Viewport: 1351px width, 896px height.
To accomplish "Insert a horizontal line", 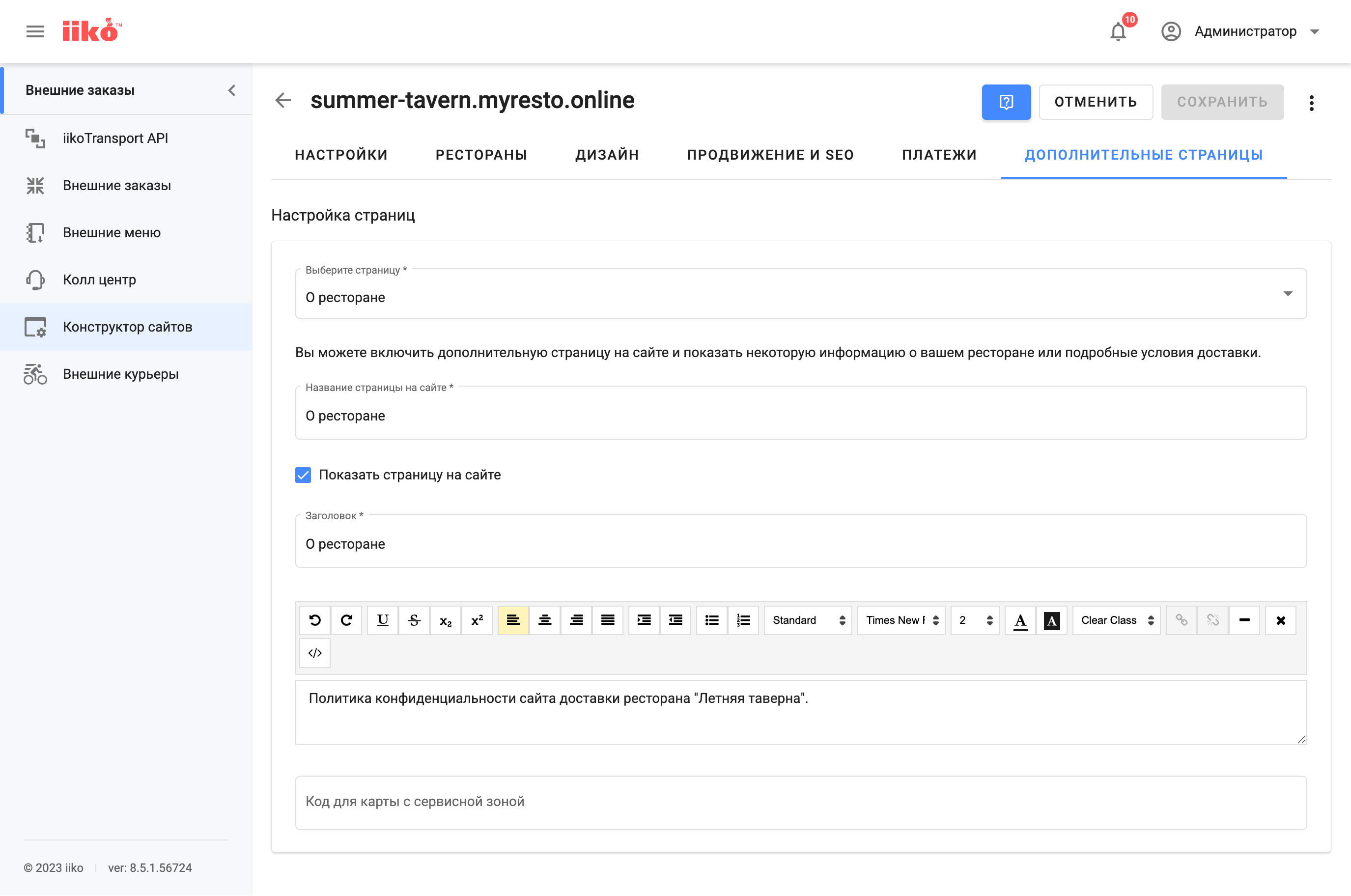I will coord(1244,620).
